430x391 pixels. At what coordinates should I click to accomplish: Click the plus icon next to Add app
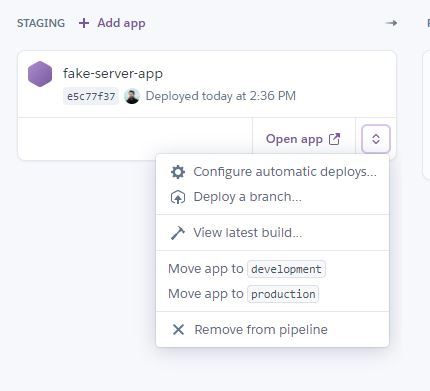pos(84,23)
